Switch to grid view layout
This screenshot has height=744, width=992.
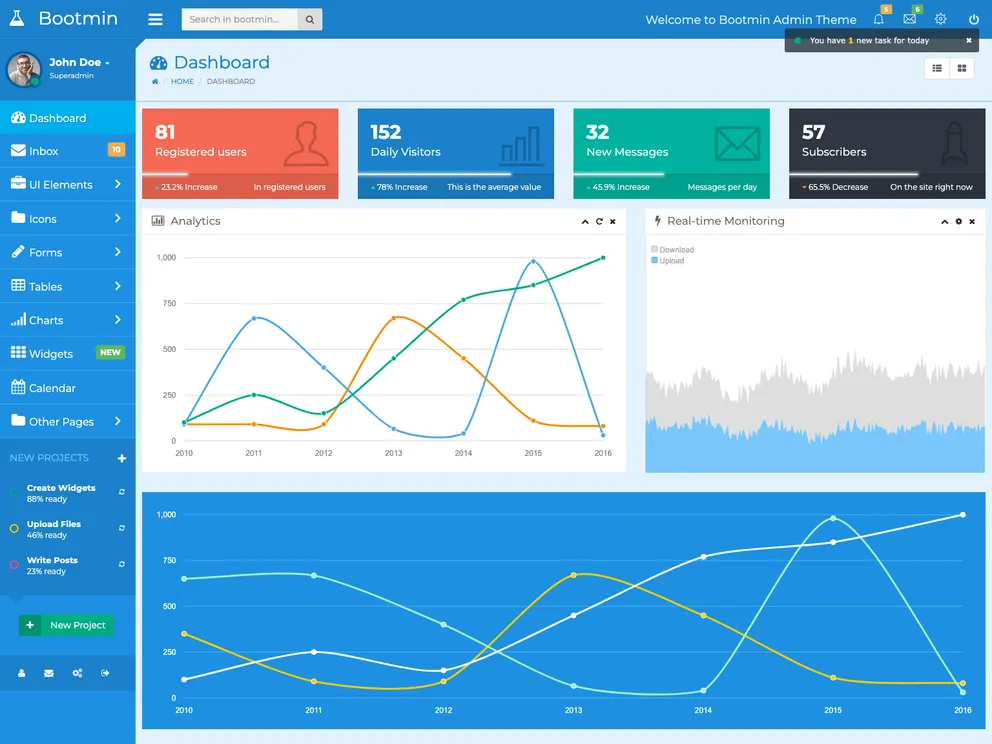coord(962,68)
